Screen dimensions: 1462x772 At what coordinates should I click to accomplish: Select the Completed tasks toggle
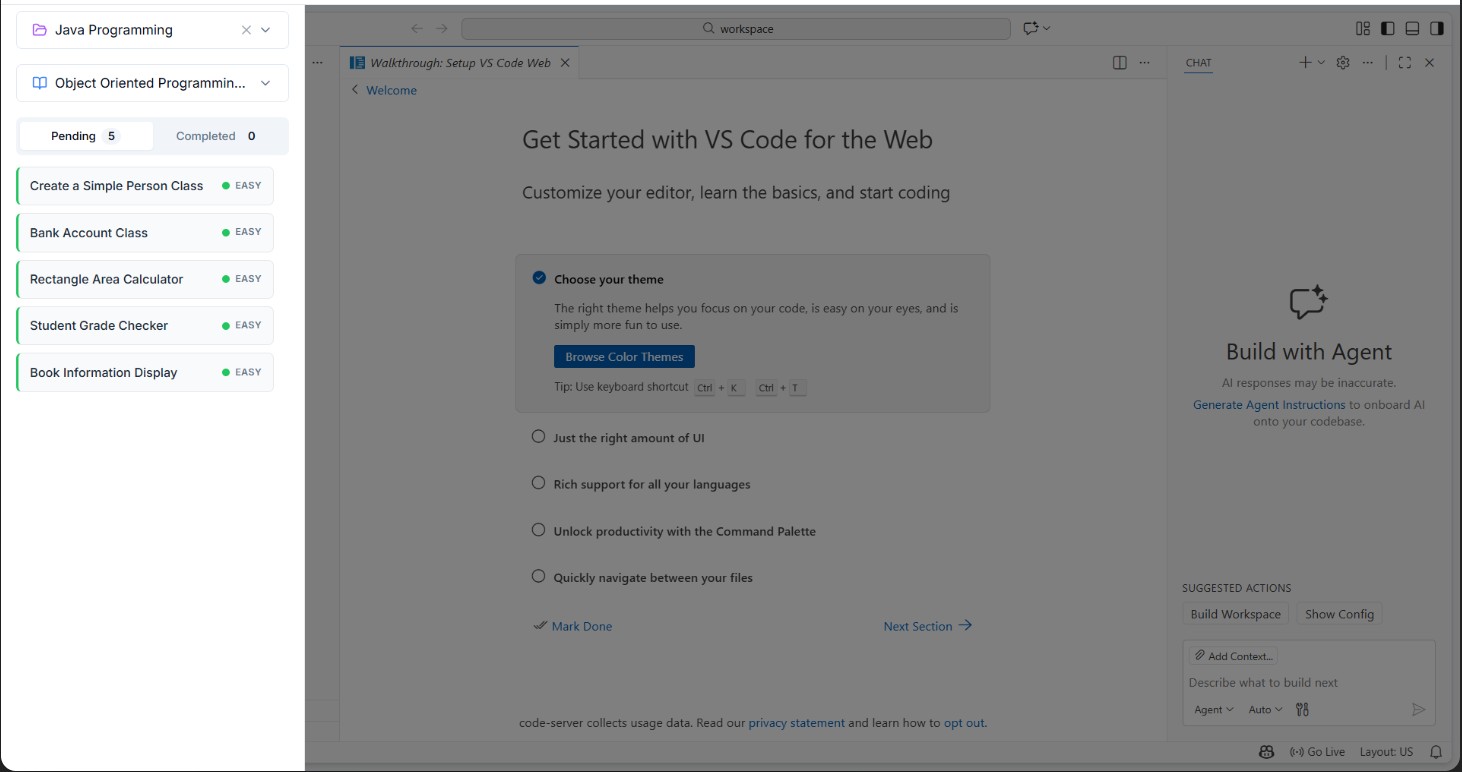point(215,135)
